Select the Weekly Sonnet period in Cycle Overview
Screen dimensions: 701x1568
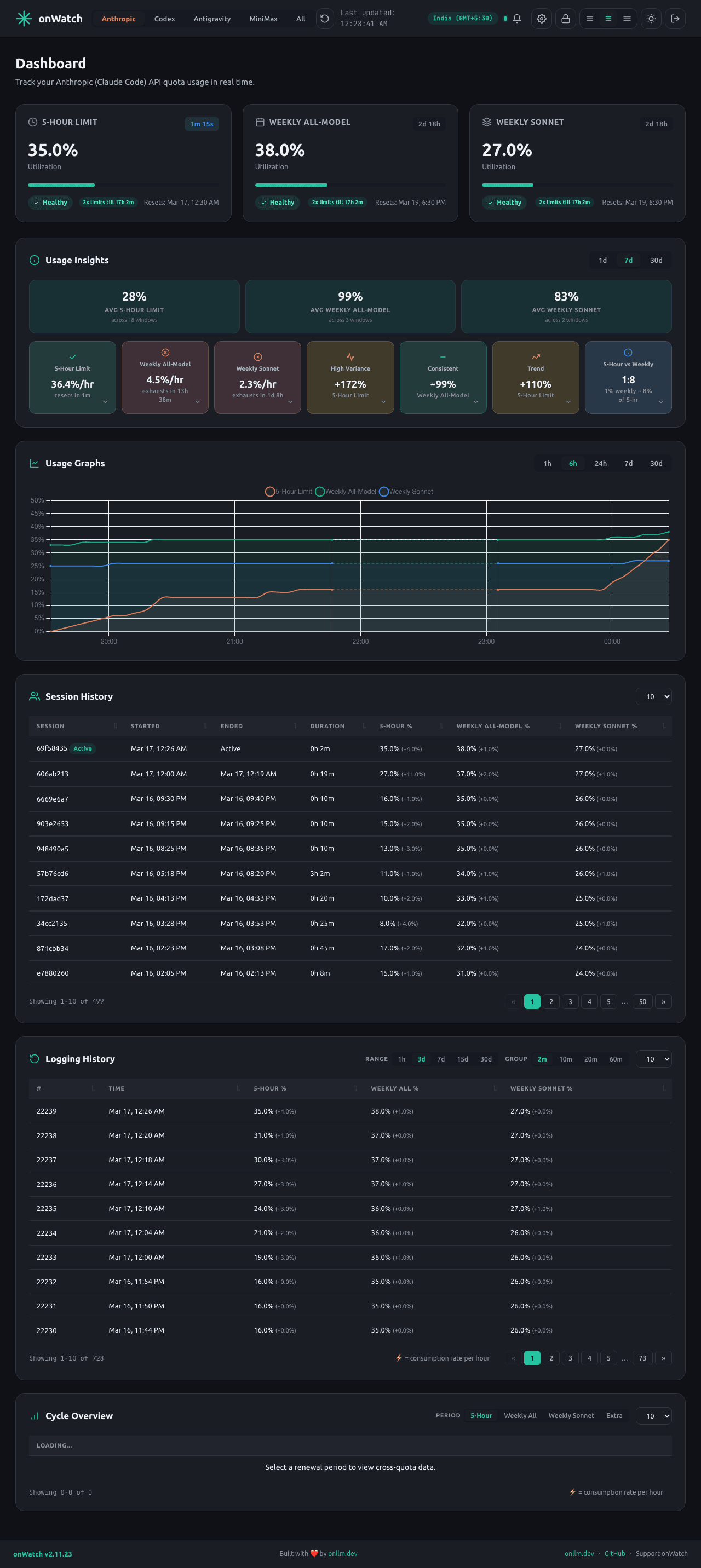pos(571,1416)
